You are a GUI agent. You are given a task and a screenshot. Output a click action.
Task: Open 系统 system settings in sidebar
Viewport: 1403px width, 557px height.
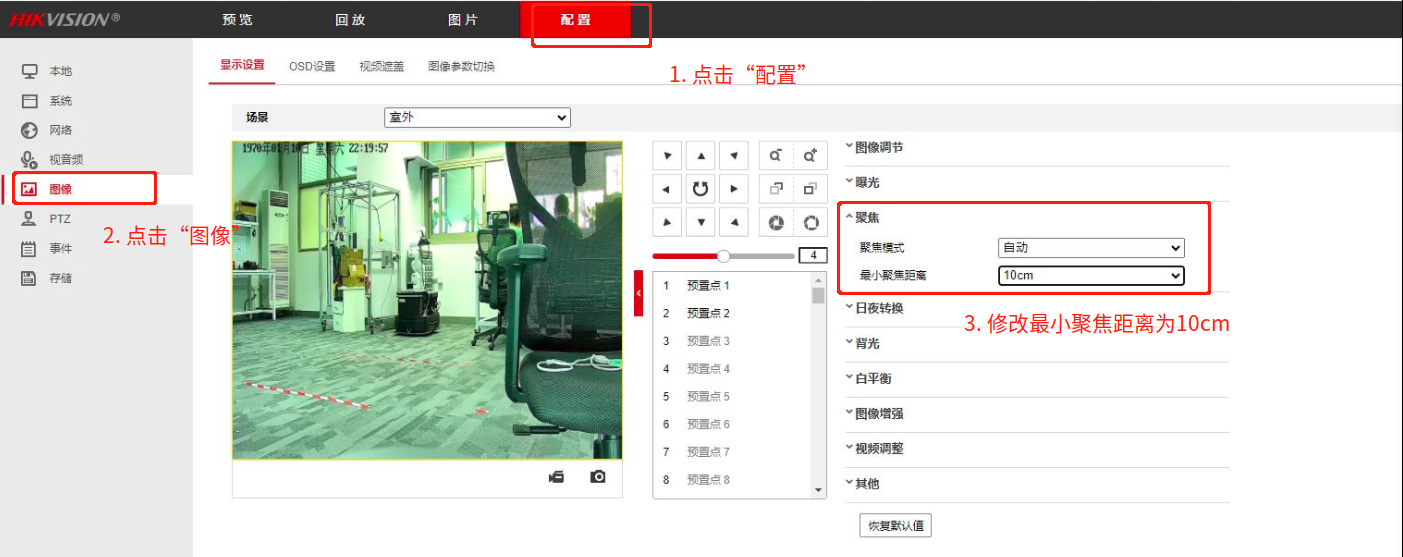61,101
